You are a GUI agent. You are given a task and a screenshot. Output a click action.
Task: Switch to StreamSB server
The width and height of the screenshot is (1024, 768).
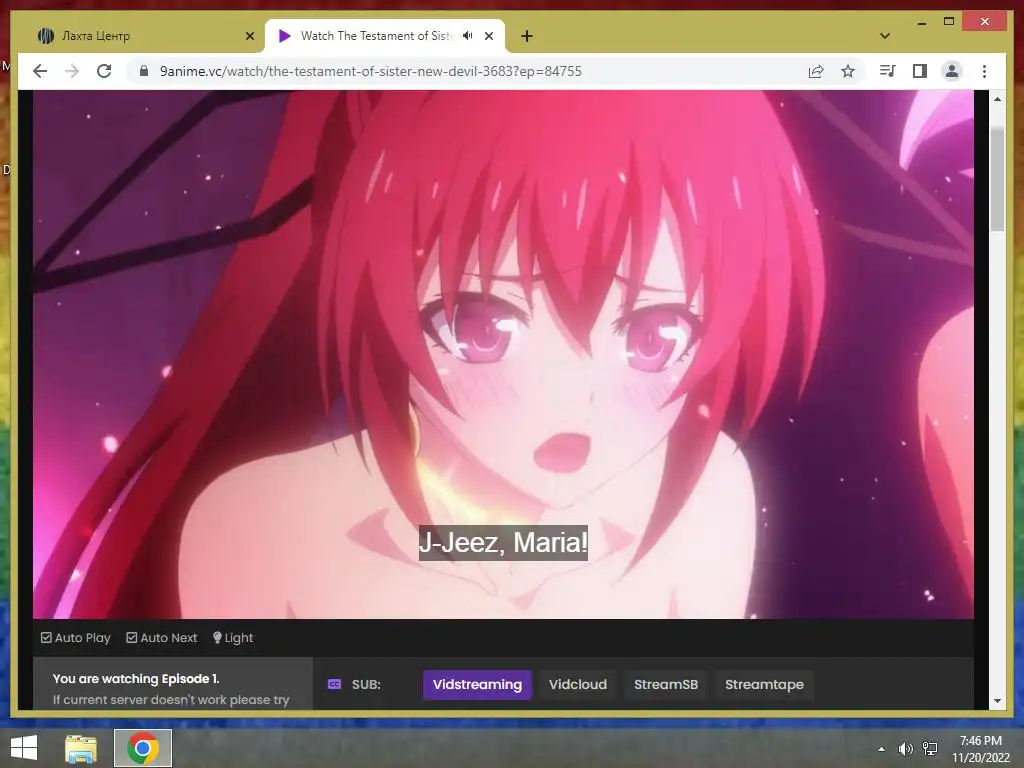click(666, 684)
